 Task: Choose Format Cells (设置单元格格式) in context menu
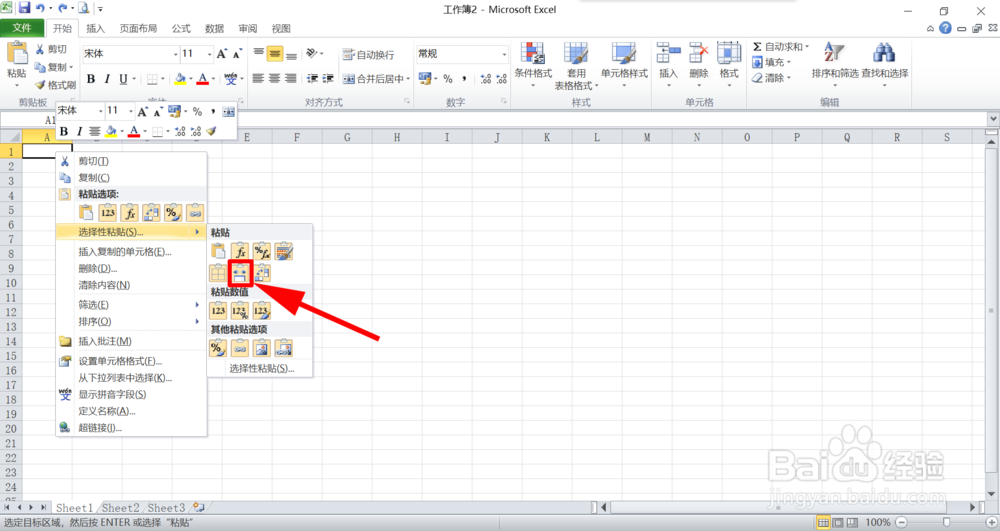[x=131, y=361]
